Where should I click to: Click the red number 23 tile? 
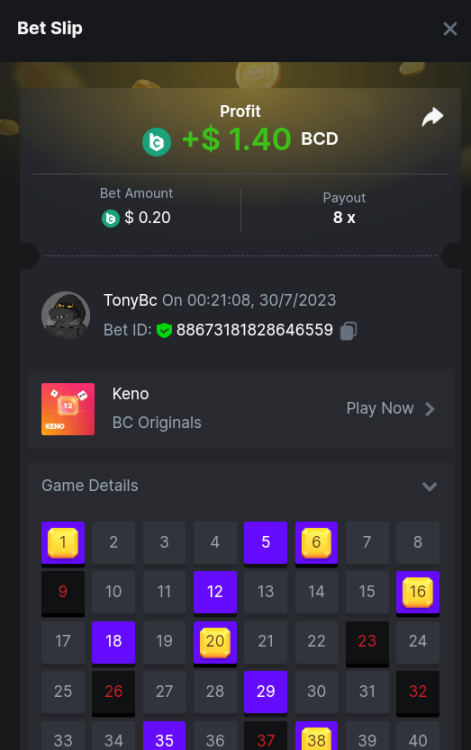[367, 642]
